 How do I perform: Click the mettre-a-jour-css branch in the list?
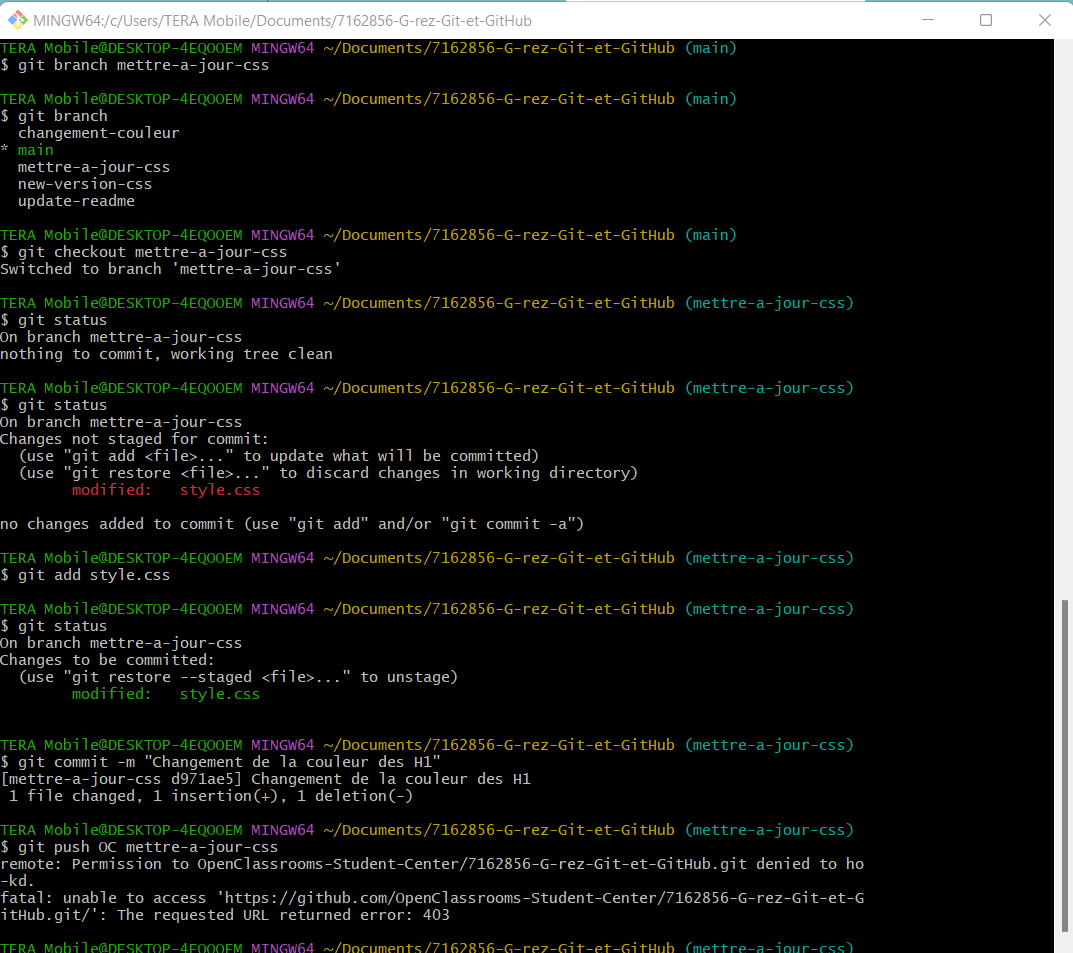coord(93,166)
